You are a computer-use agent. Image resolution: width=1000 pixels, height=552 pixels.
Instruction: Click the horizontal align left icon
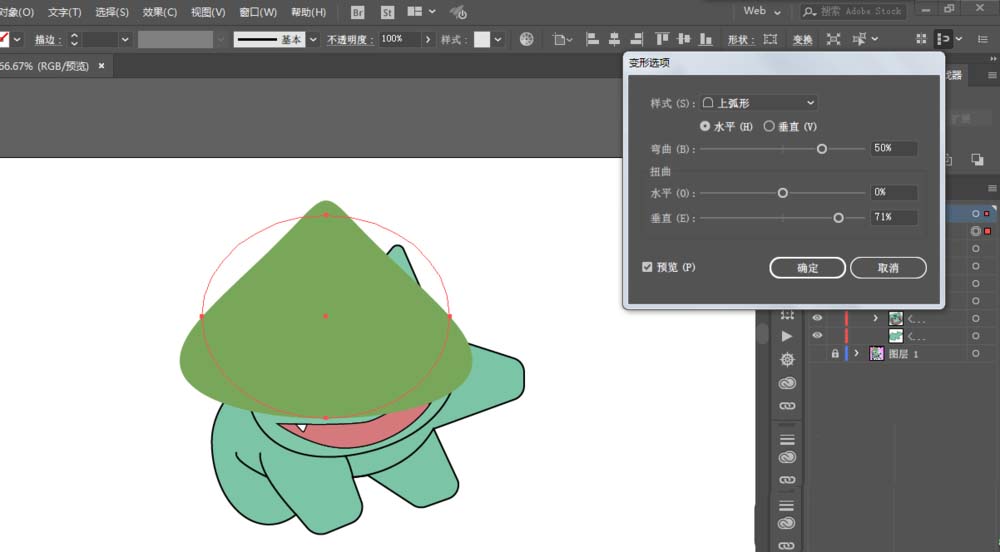(592, 39)
